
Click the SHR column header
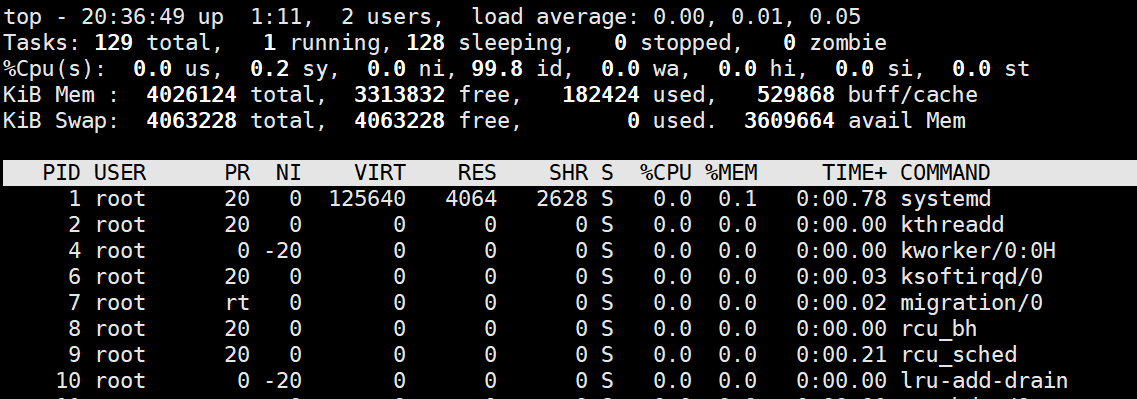coord(568,173)
